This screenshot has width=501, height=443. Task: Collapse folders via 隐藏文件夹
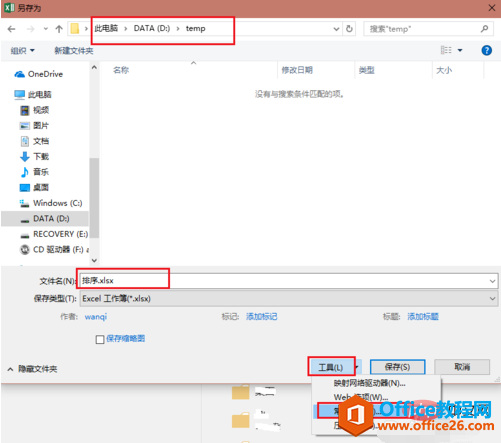(32, 369)
